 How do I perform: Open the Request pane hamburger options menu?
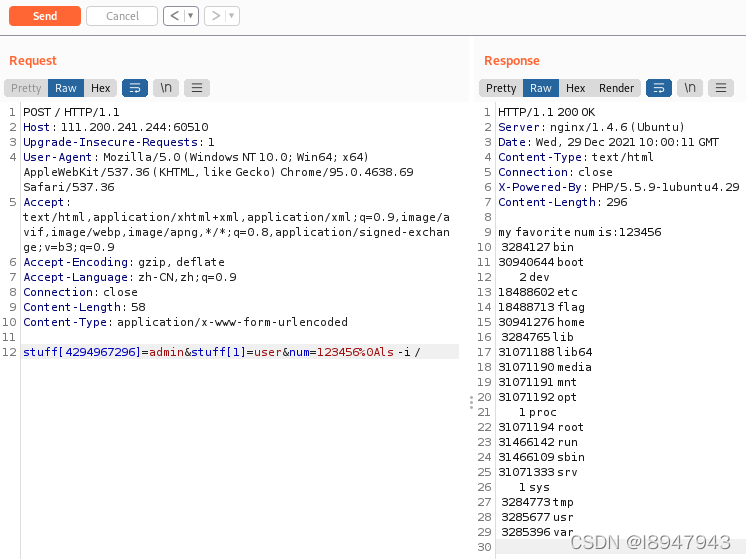tap(197, 88)
